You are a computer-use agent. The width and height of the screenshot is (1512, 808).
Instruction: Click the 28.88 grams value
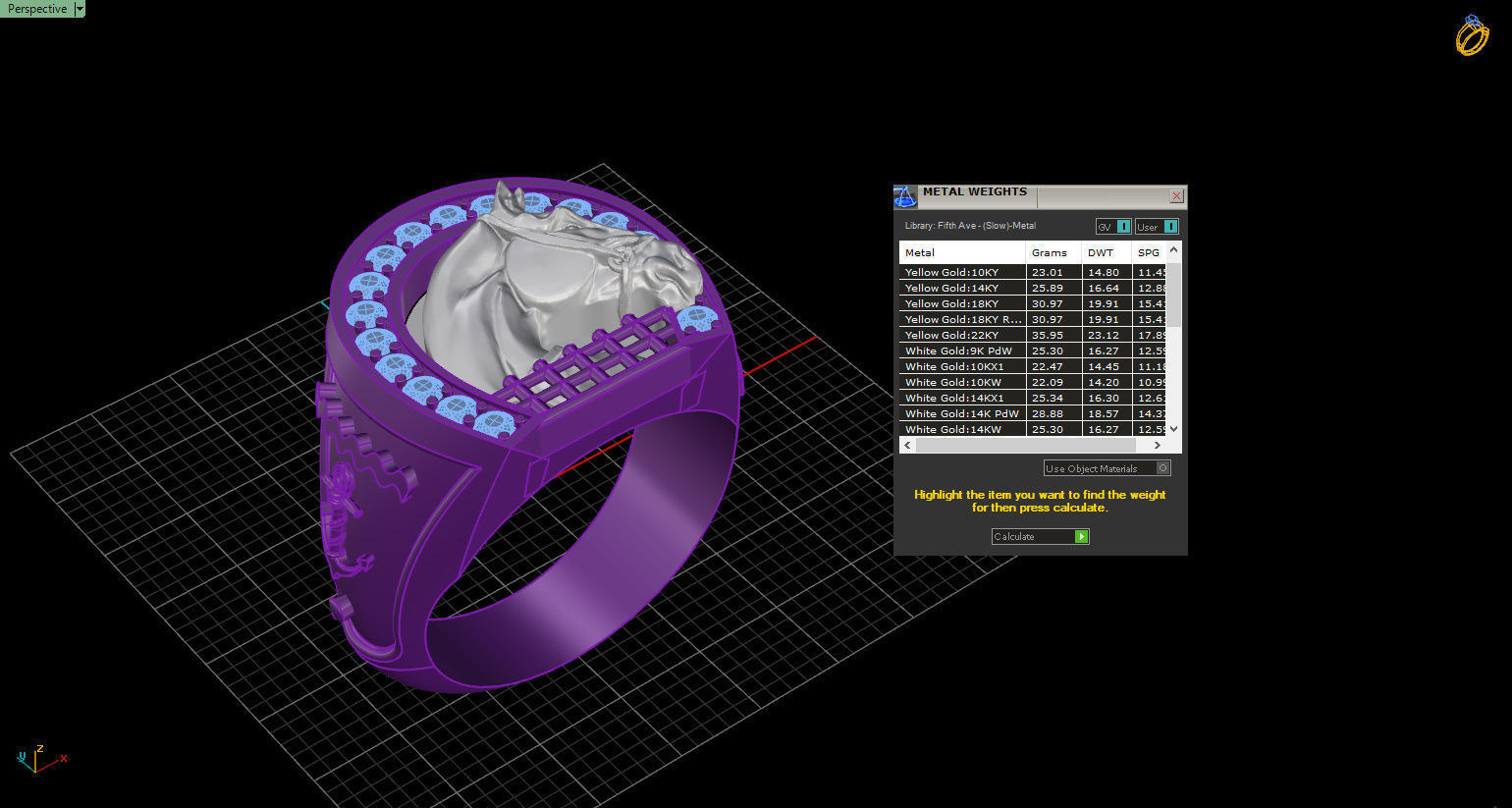(x=1047, y=413)
